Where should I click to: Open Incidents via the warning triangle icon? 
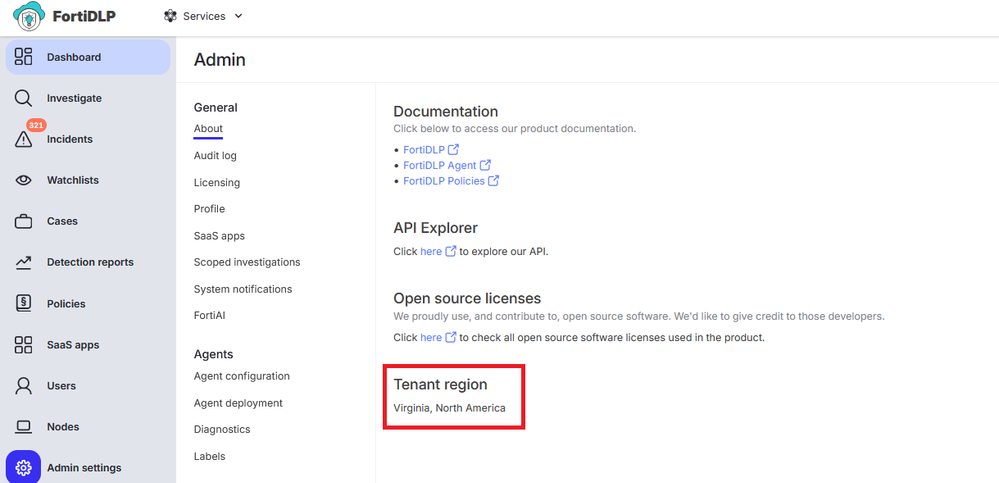coord(23,140)
